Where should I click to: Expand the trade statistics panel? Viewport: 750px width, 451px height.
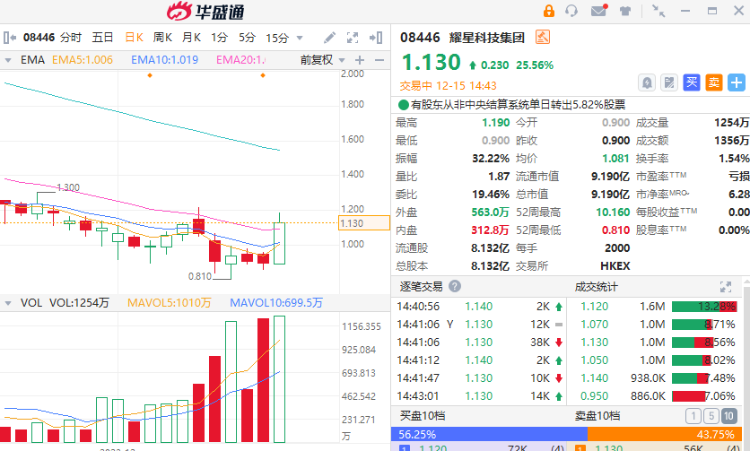point(726,286)
